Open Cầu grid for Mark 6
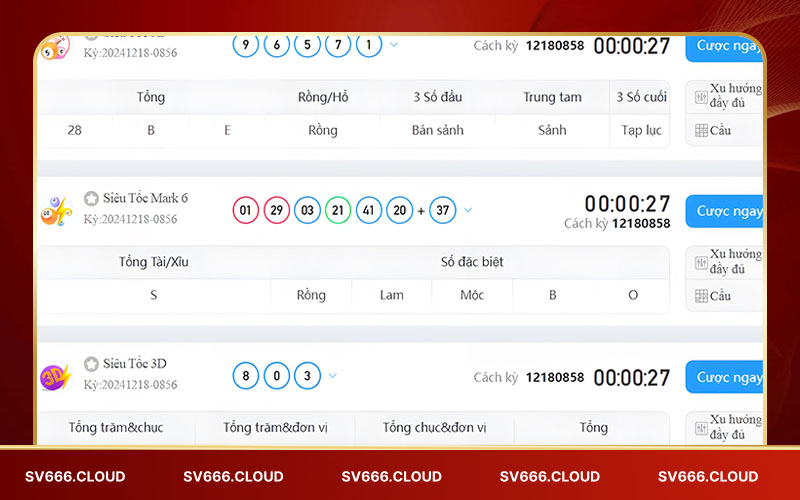This screenshot has height=500, width=800. [x=713, y=296]
